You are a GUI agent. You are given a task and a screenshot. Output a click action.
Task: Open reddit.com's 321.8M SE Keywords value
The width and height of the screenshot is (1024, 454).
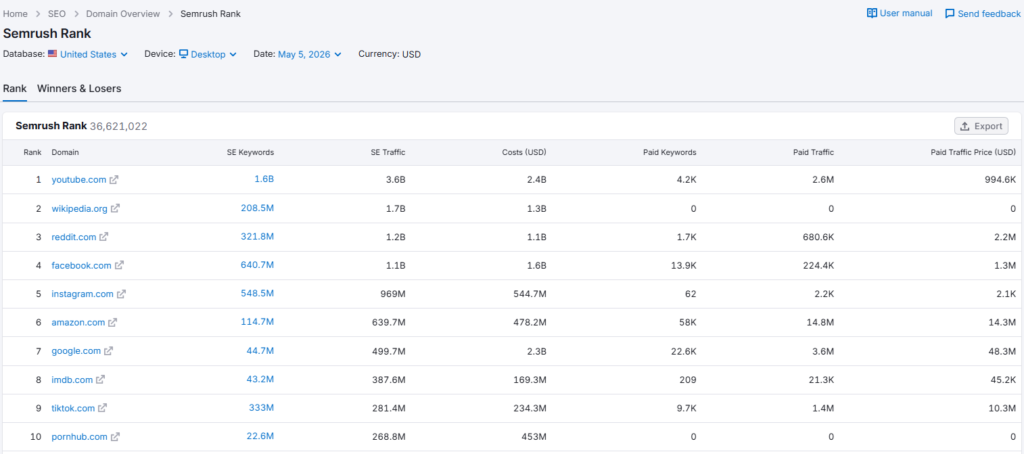[257, 236]
